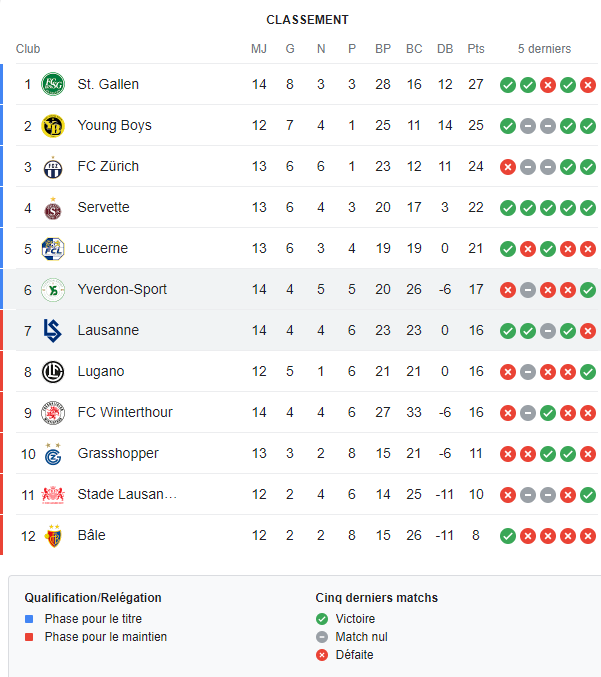The width and height of the screenshot is (601, 677).
Task: Click the St. Gallen club crest
Action: coord(52,85)
